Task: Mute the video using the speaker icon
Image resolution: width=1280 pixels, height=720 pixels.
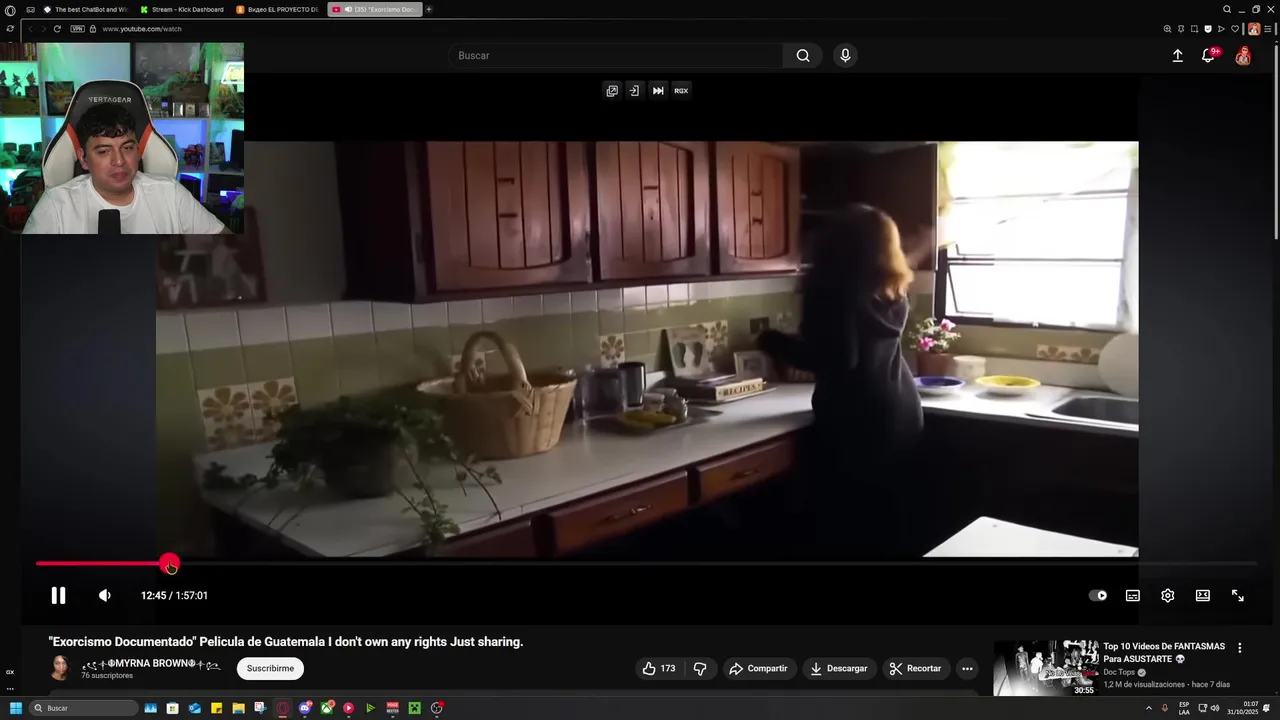Action: (105, 596)
